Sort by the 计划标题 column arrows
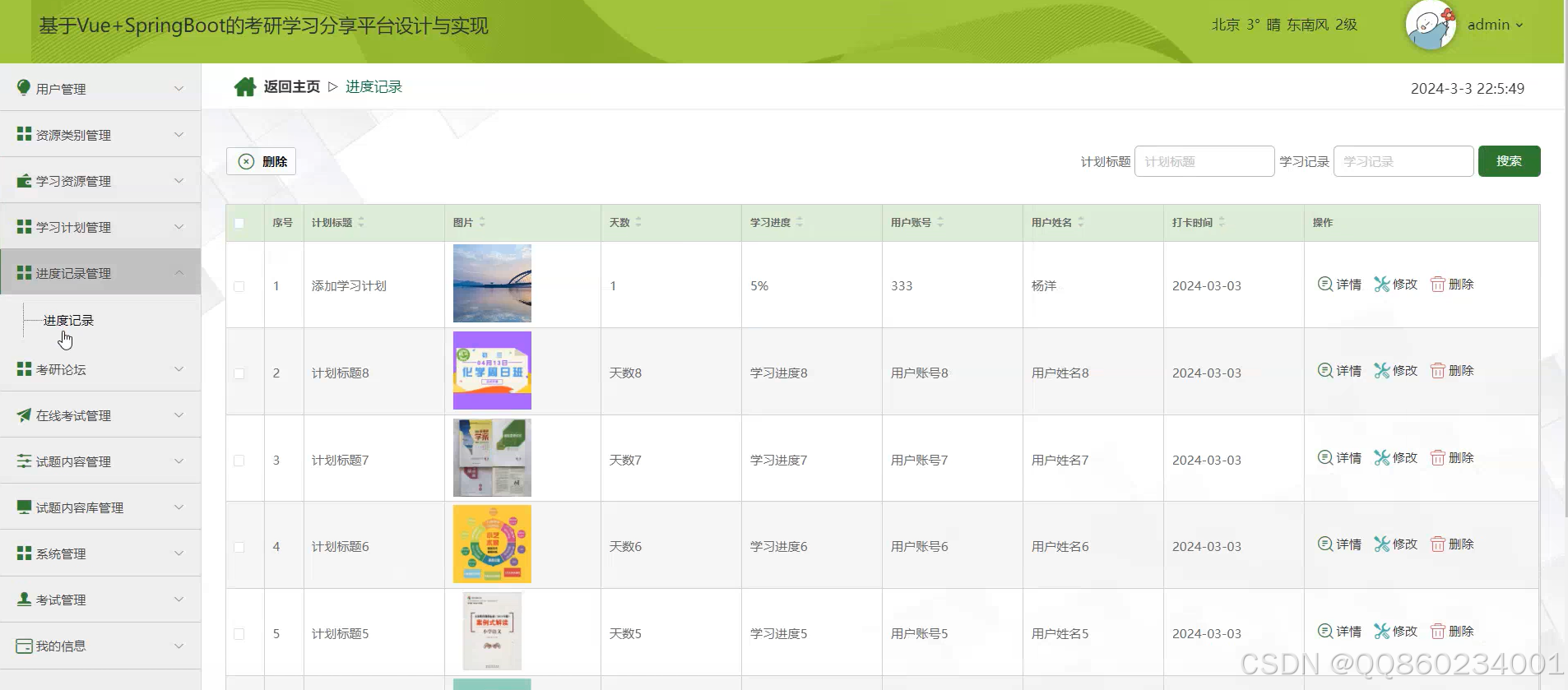1568x690 pixels. [x=361, y=223]
